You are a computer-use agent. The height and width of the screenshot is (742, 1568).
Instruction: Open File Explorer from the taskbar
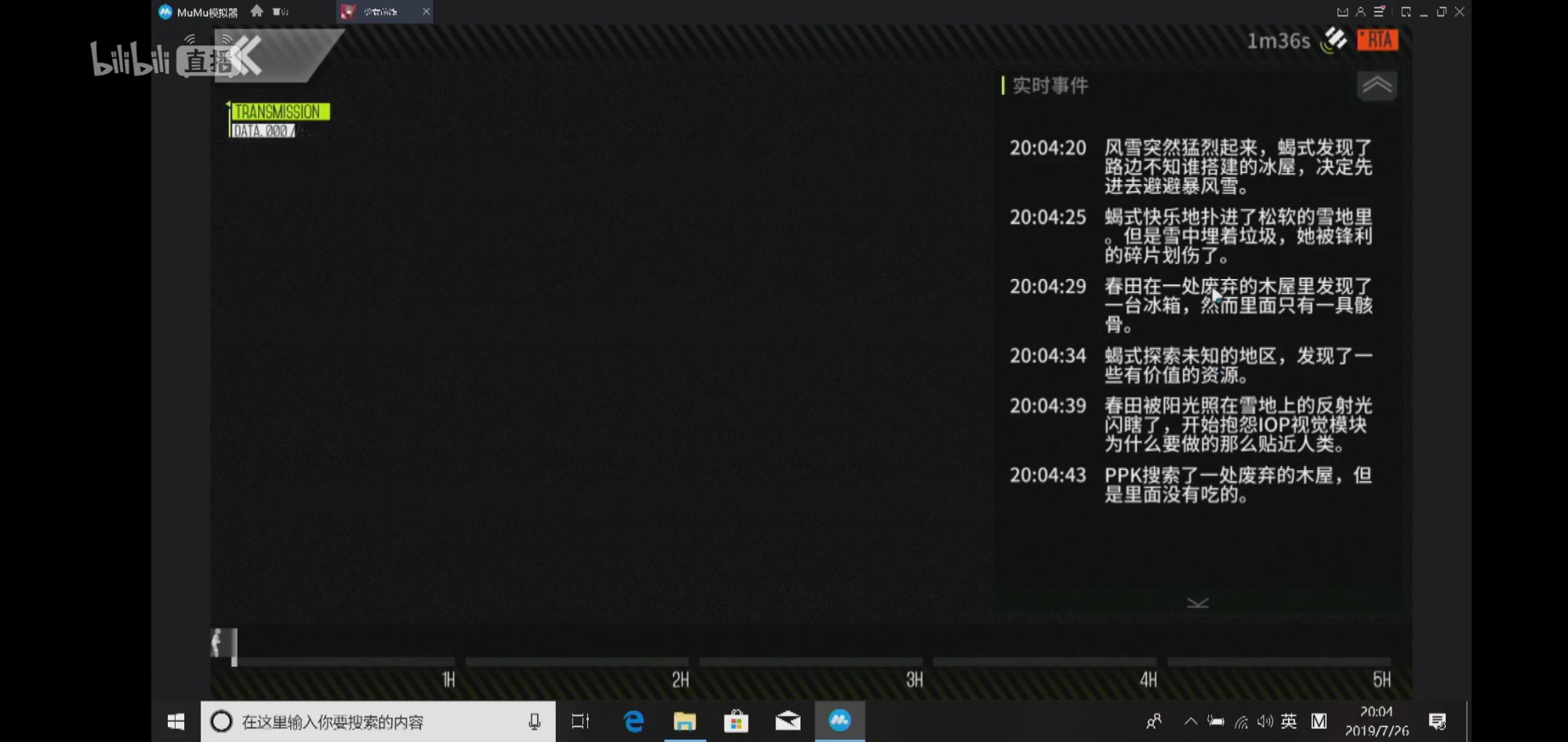684,722
